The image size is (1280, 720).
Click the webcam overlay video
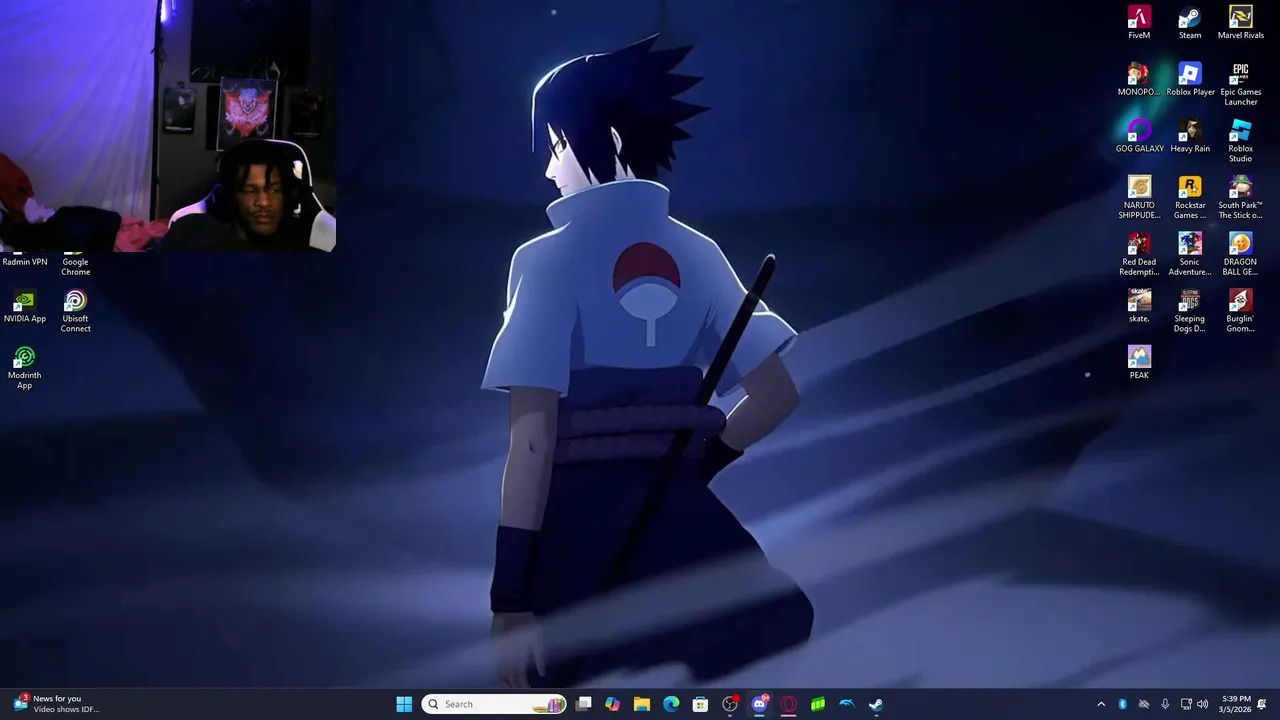(x=168, y=125)
